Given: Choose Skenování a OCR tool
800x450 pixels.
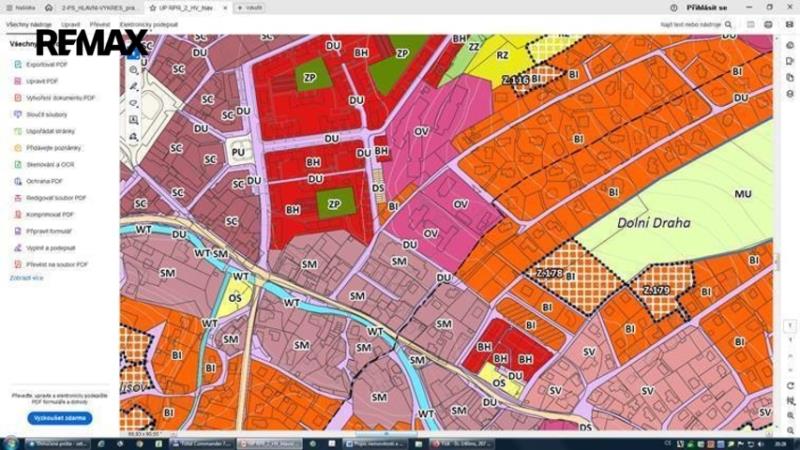Looking at the screenshot, I should coord(50,164).
